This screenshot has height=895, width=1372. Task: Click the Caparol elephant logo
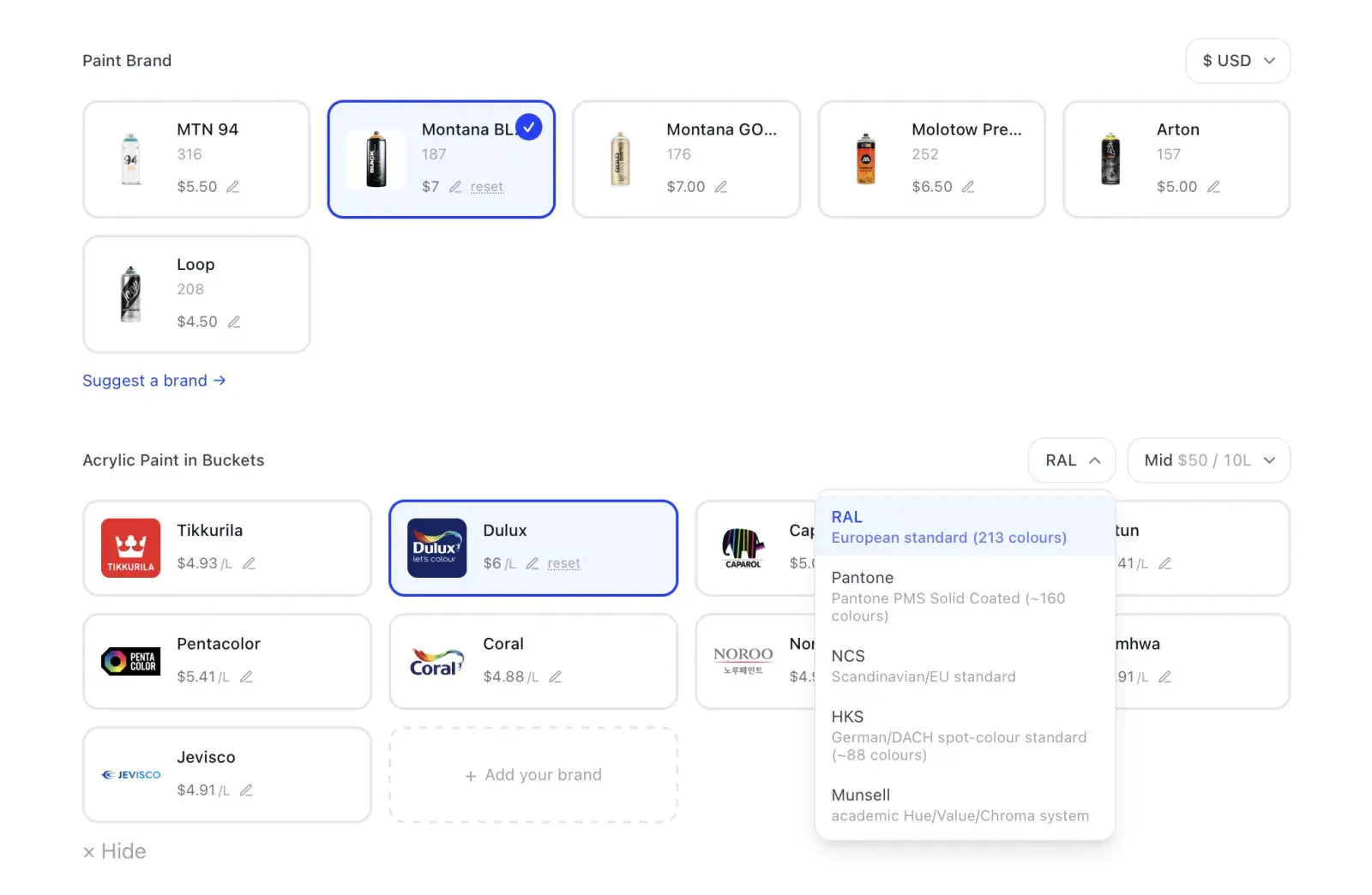click(743, 548)
